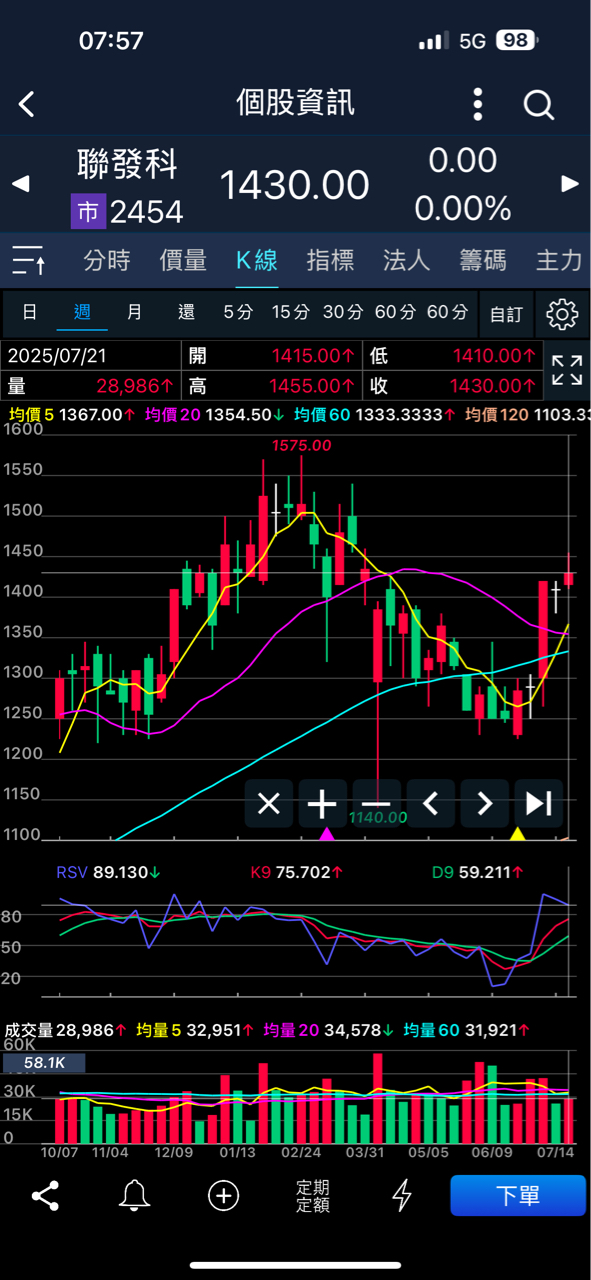Open chart settings gear icon
The image size is (591, 1280).
click(562, 314)
